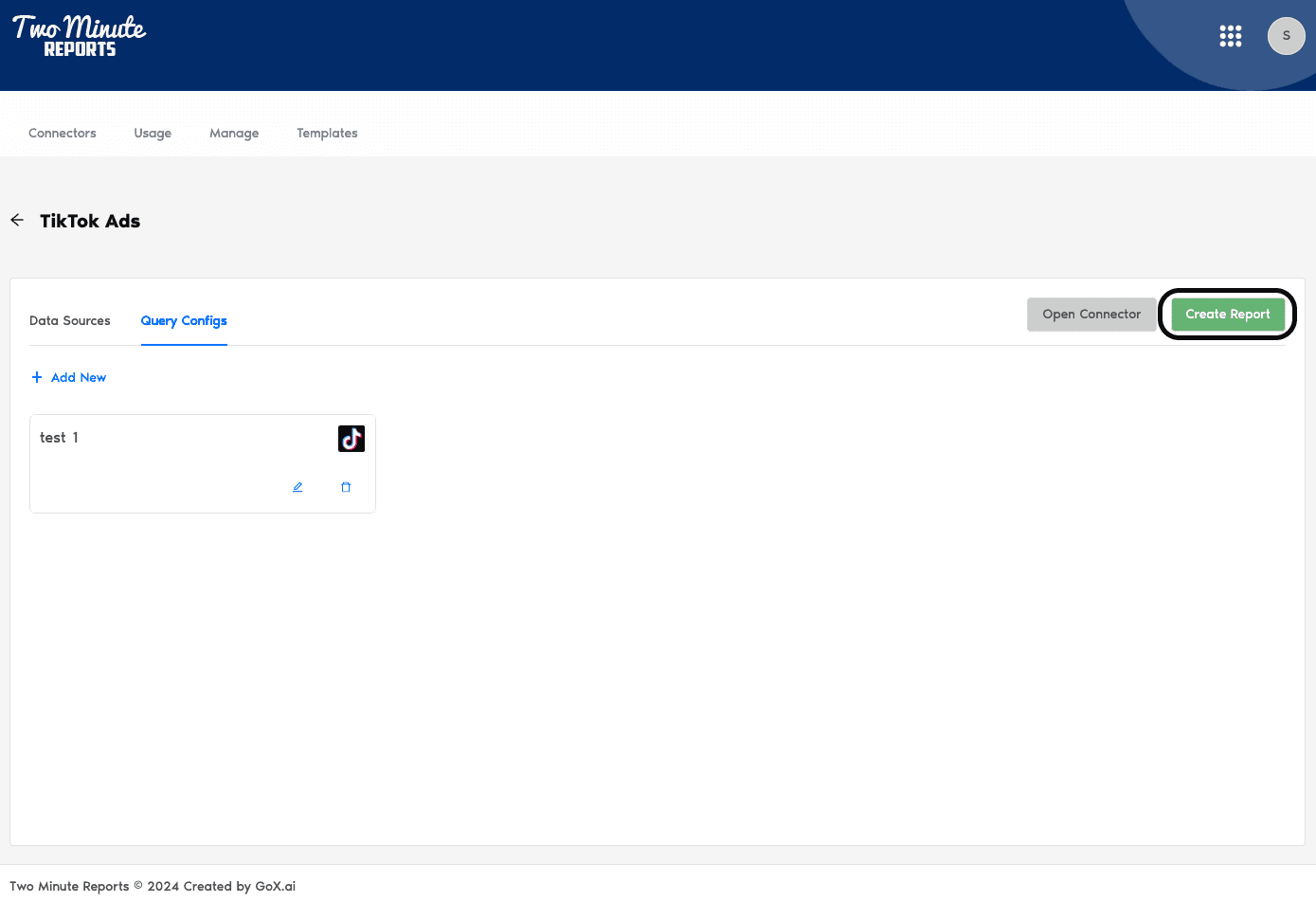
Task: Open the Manage section
Action: (234, 134)
